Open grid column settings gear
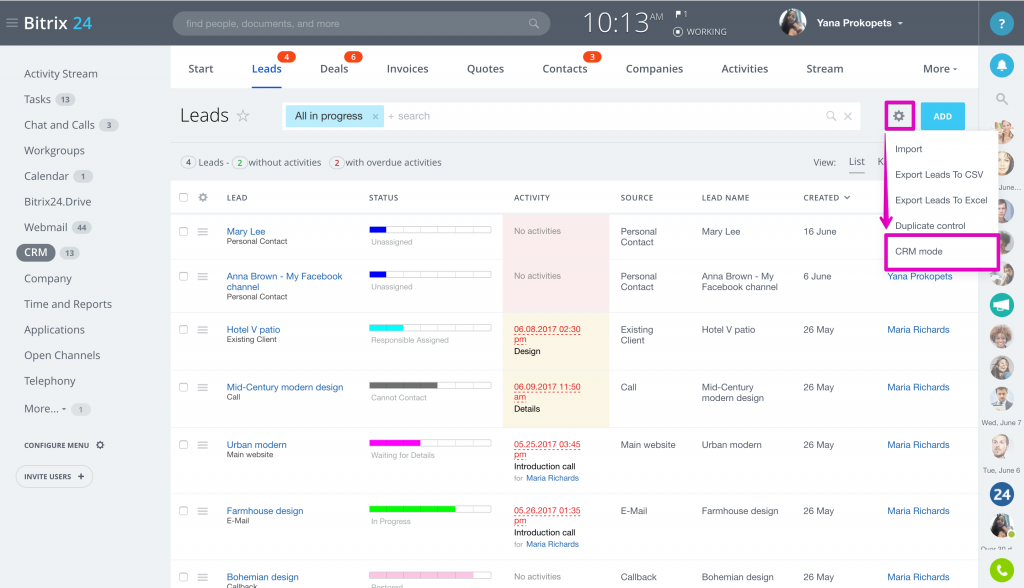This screenshot has height=588, width=1024. tap(203, 197)
